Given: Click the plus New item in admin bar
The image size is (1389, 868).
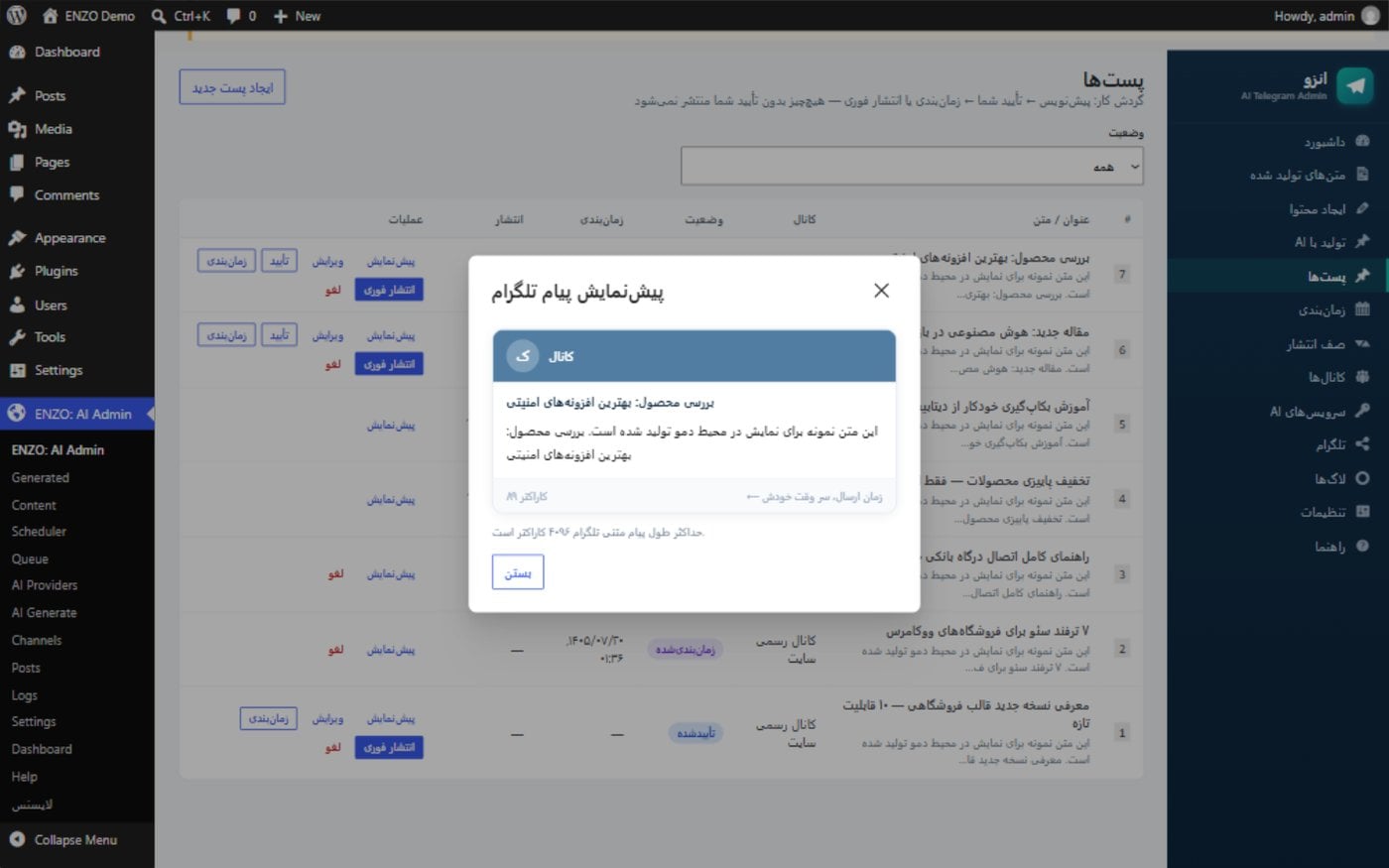Looking at the screenshot, I should [297, 16].
